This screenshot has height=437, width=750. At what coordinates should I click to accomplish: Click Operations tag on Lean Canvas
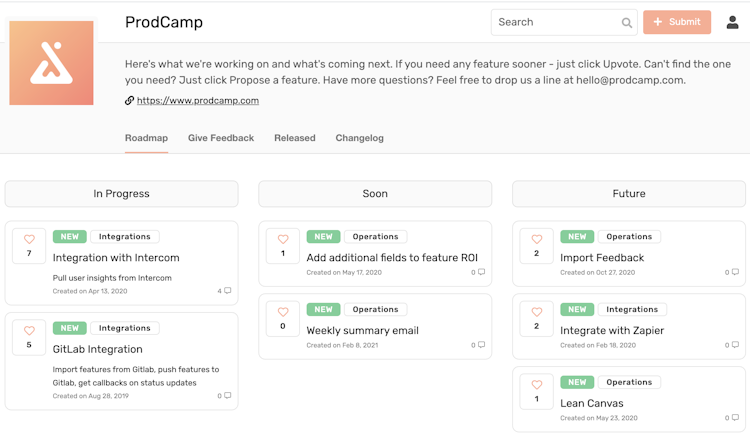[629, 382]
